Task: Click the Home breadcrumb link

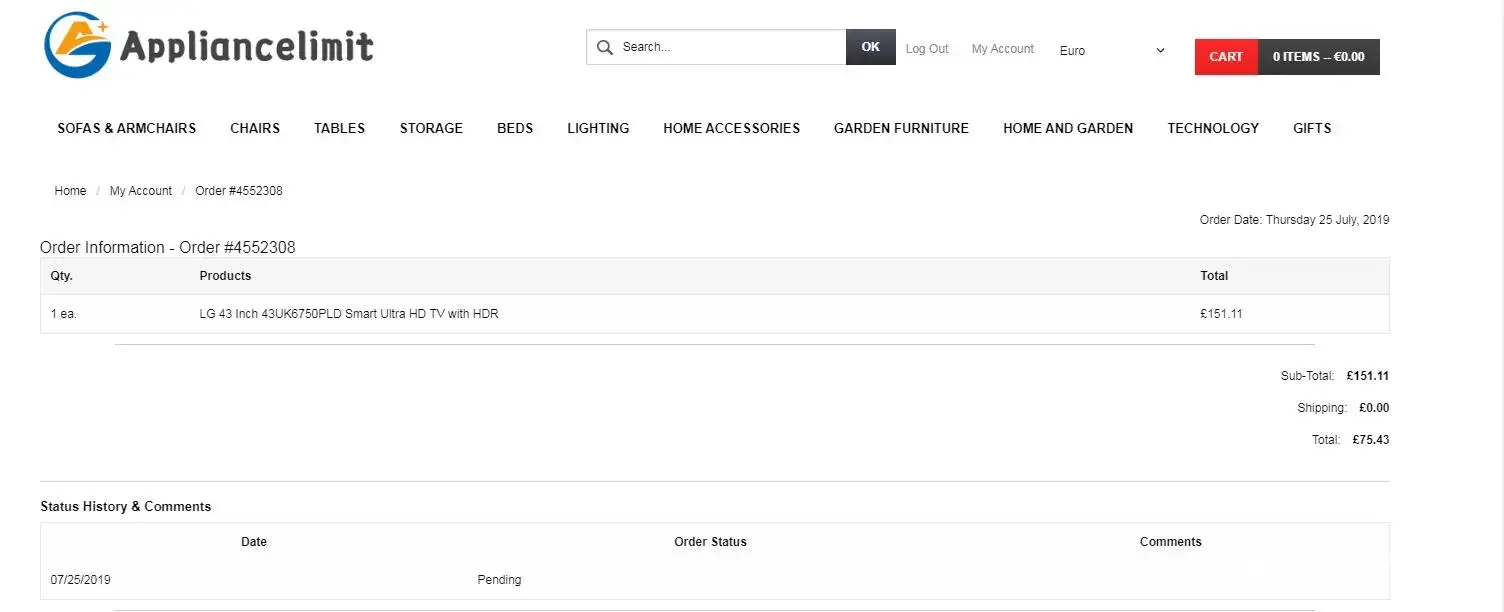Action: [x=70, y=191]
